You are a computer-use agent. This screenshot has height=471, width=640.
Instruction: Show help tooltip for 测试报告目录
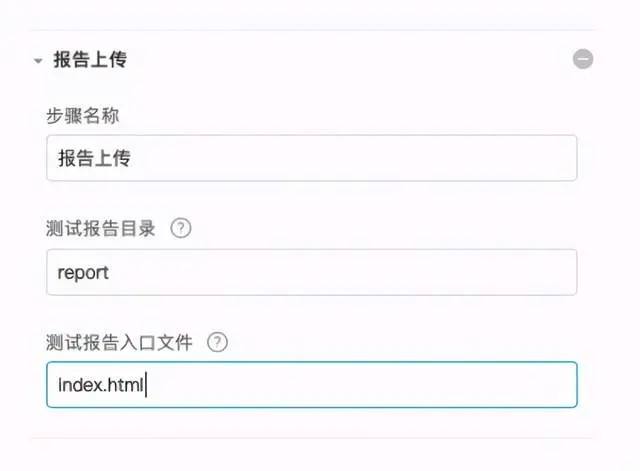pos(180,228)
